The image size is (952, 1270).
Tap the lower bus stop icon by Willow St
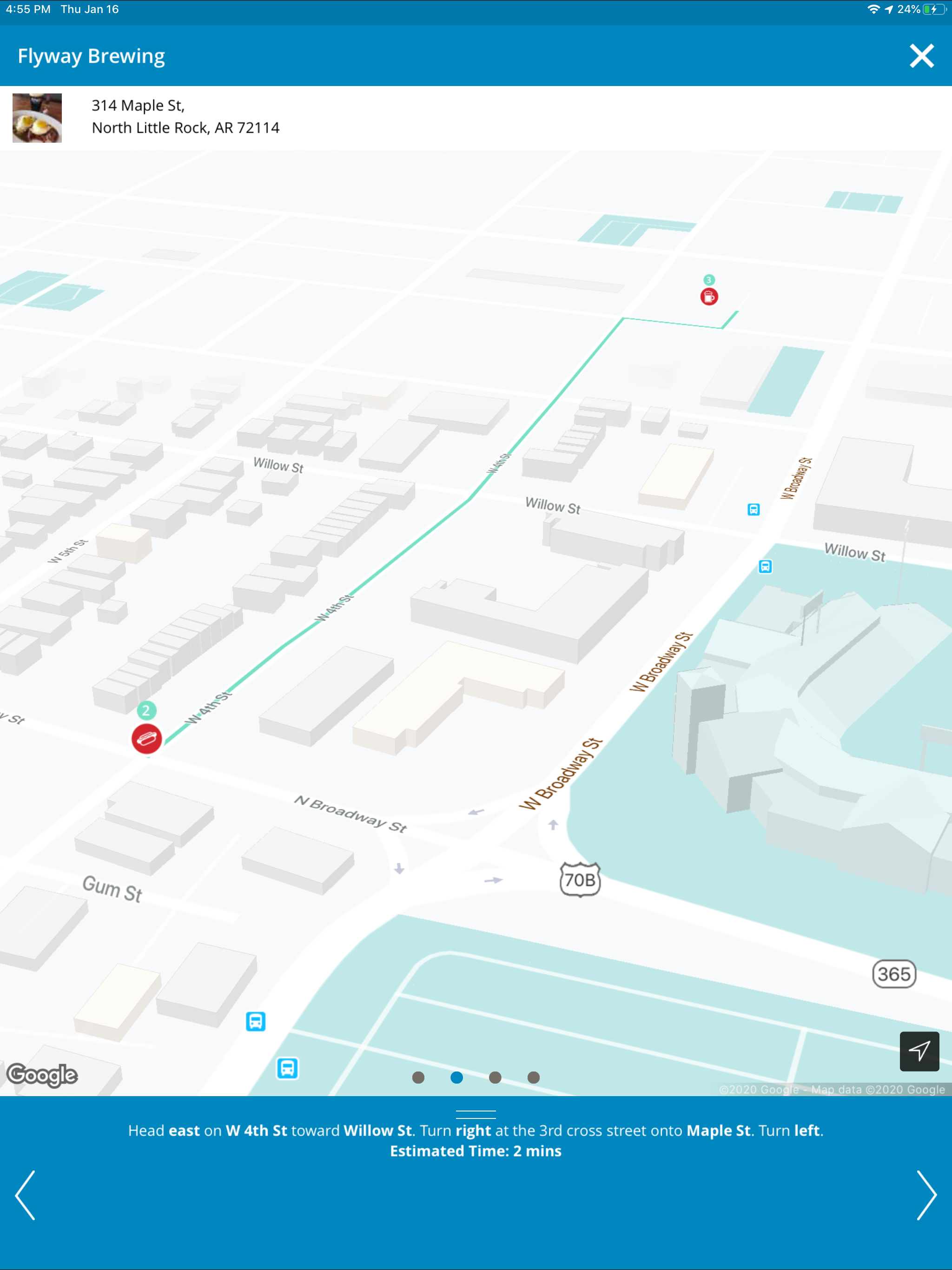point(766,567)
